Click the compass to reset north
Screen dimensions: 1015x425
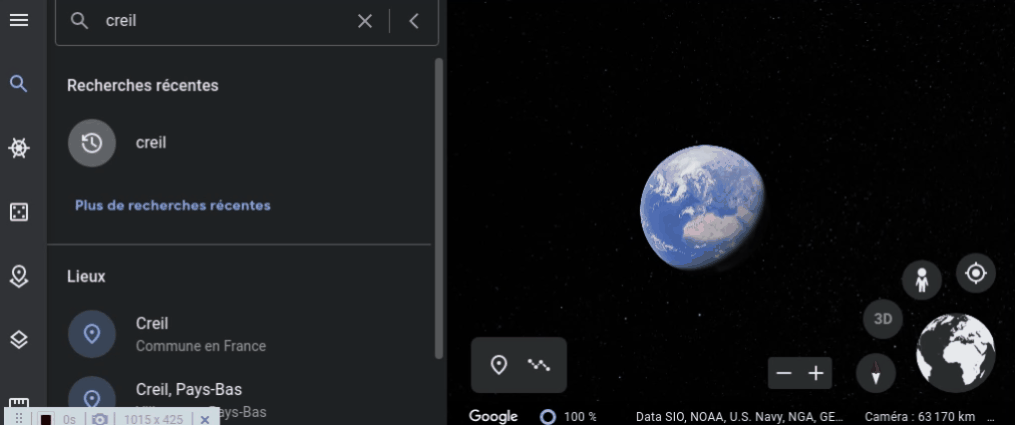point(876,373)
